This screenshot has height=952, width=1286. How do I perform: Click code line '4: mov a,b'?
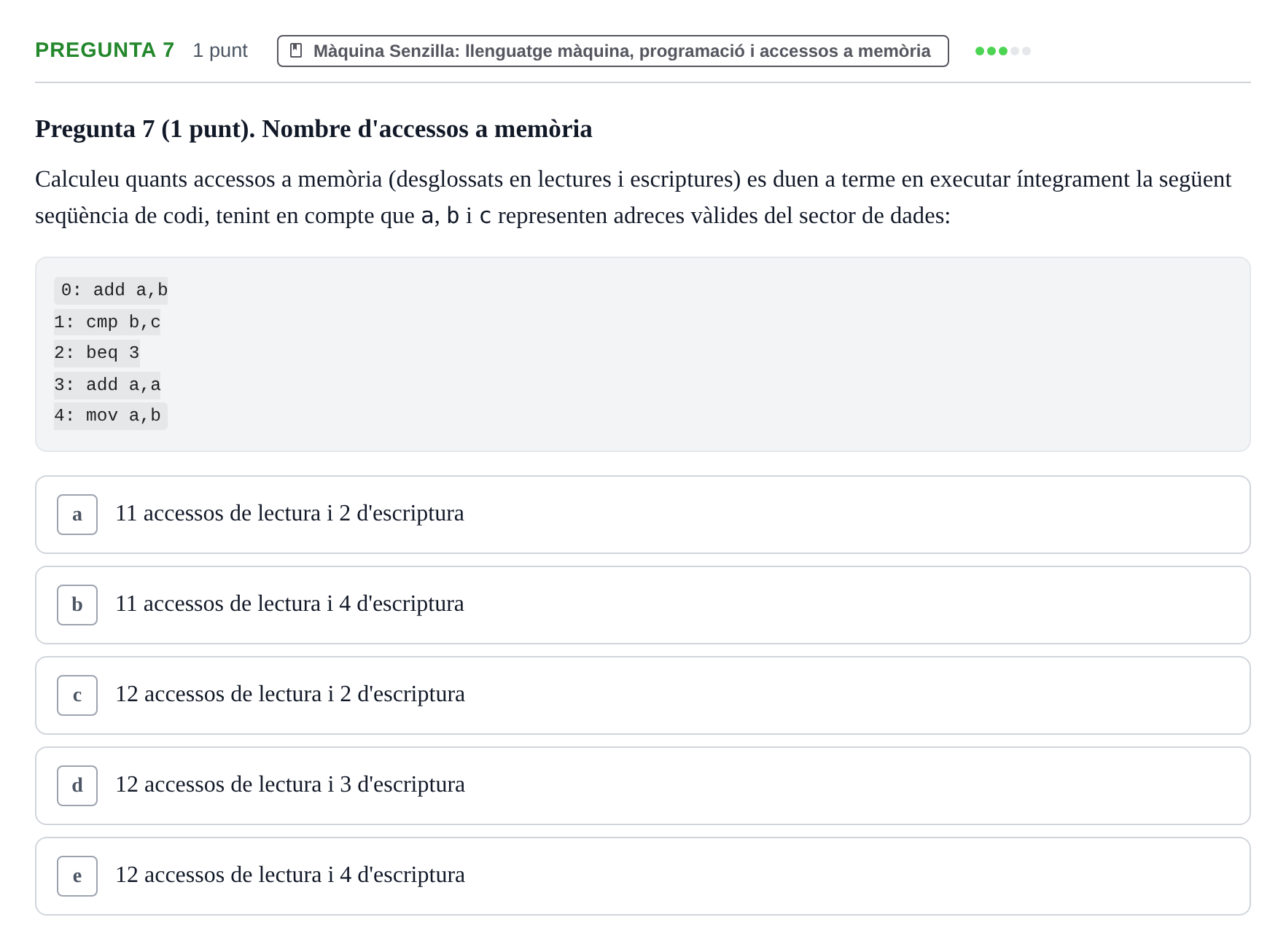coord(111,415)
